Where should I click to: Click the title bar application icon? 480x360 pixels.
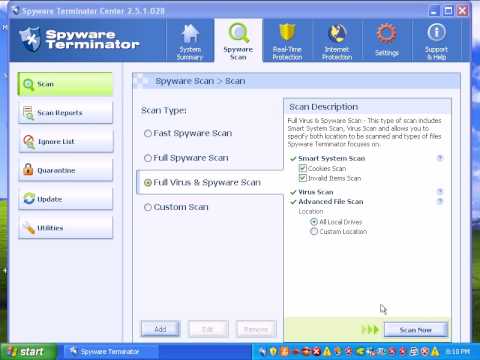[15, 10]
